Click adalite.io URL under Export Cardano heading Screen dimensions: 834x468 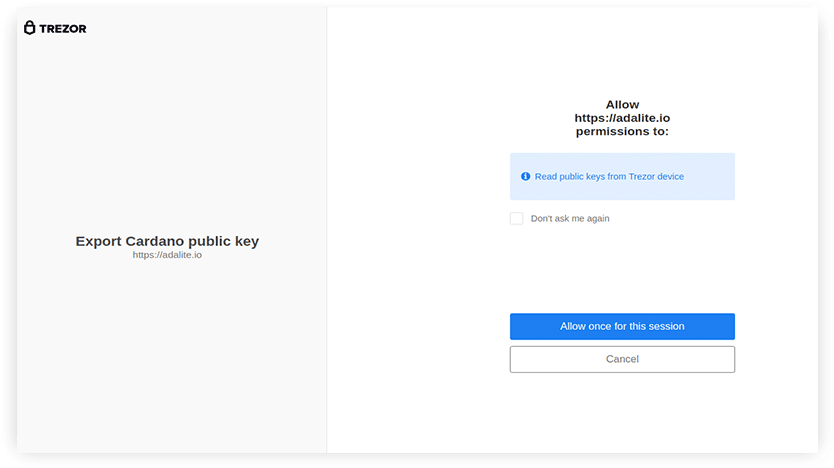(x=167, y=255)
